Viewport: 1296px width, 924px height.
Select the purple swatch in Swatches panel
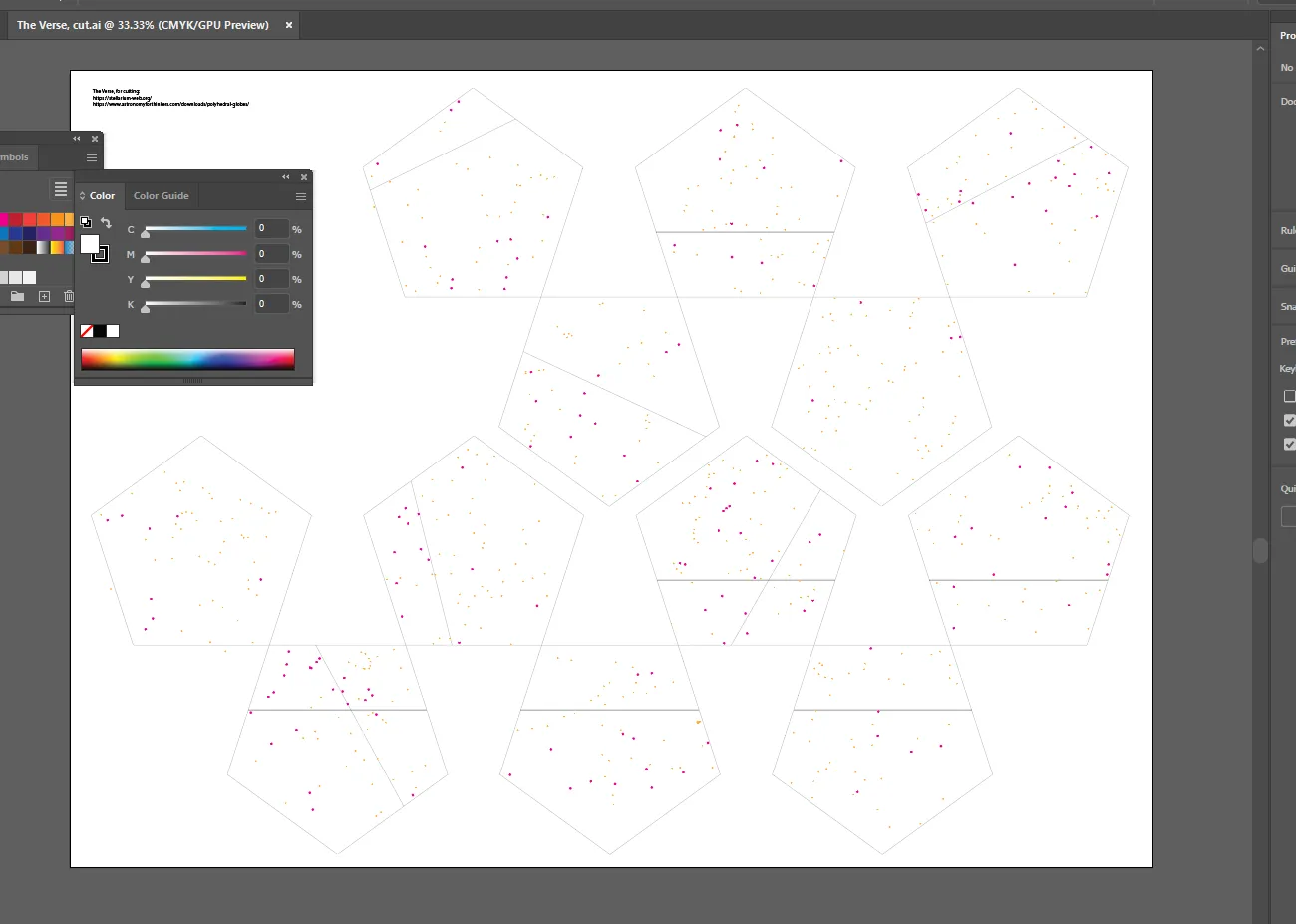(x=44, y=233)
